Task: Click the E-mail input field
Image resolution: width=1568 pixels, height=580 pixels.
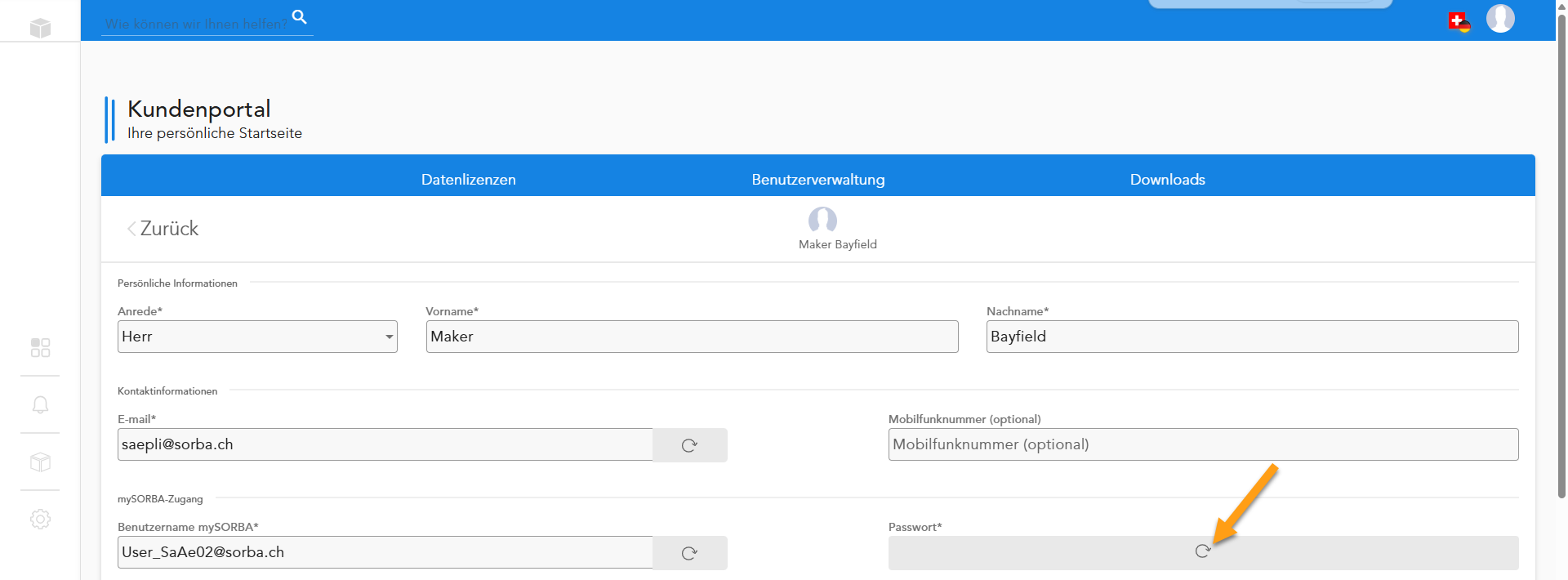Action: tap(385, 444)
